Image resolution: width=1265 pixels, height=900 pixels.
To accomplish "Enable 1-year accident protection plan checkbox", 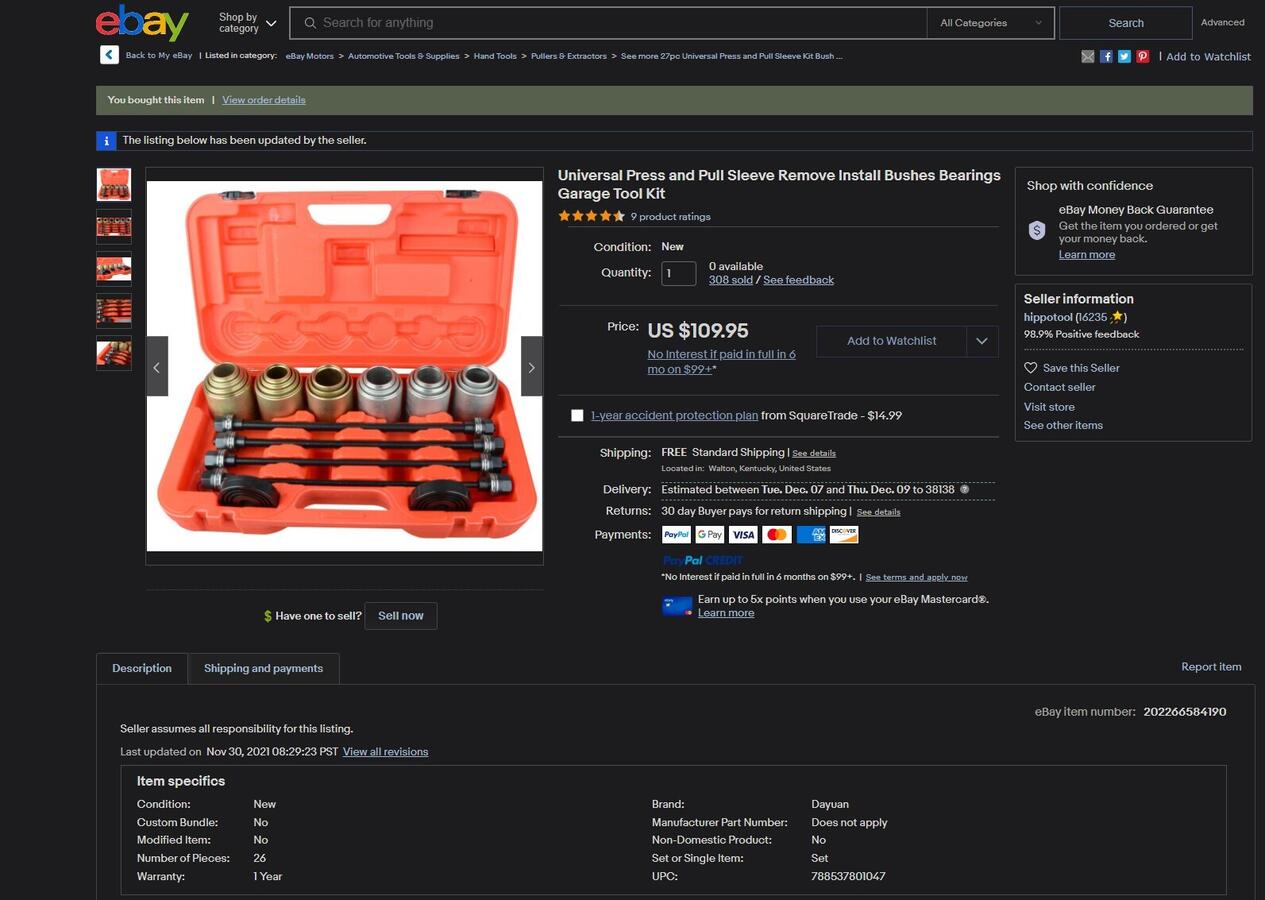I will pos(577,415).
